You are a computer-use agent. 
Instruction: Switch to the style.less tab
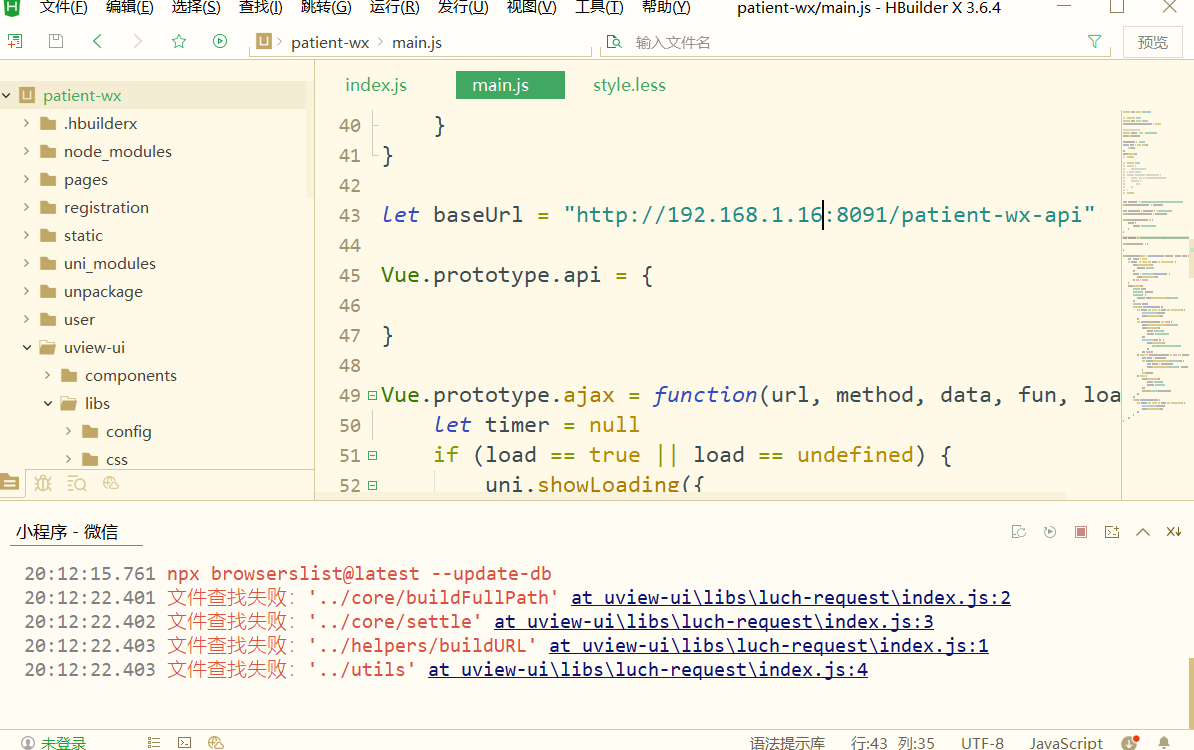(x=629, y=85)
